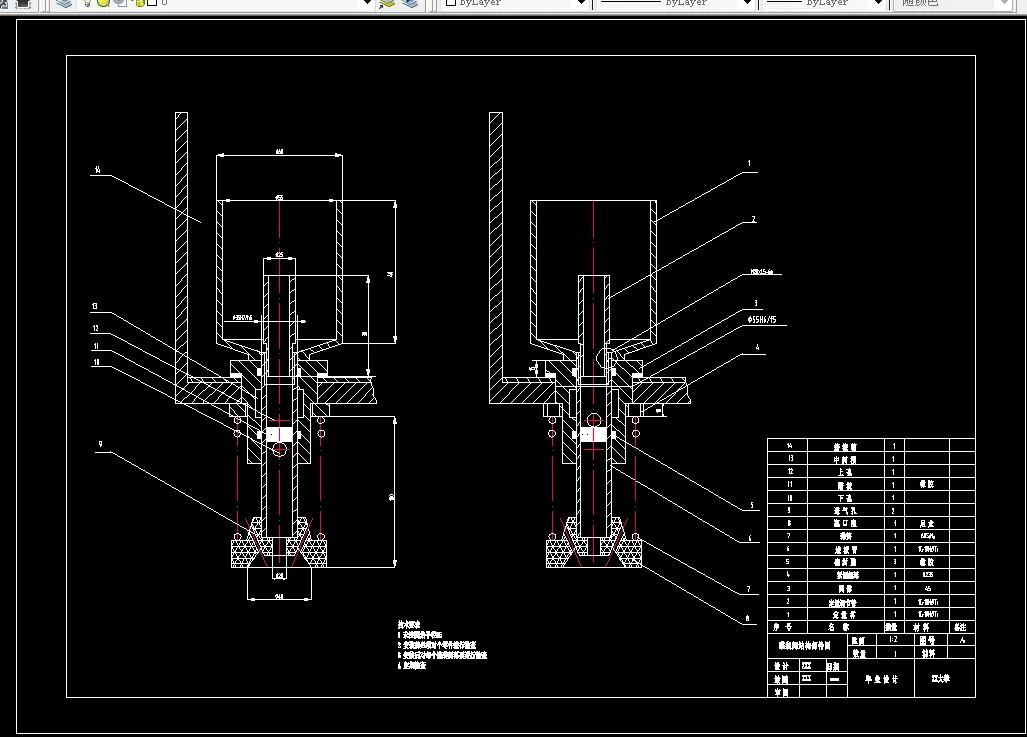Viewport: 1027px width, 737px height.
Task: Expand the lineweight dropdown arrow
Action: [x=879, y=3]
